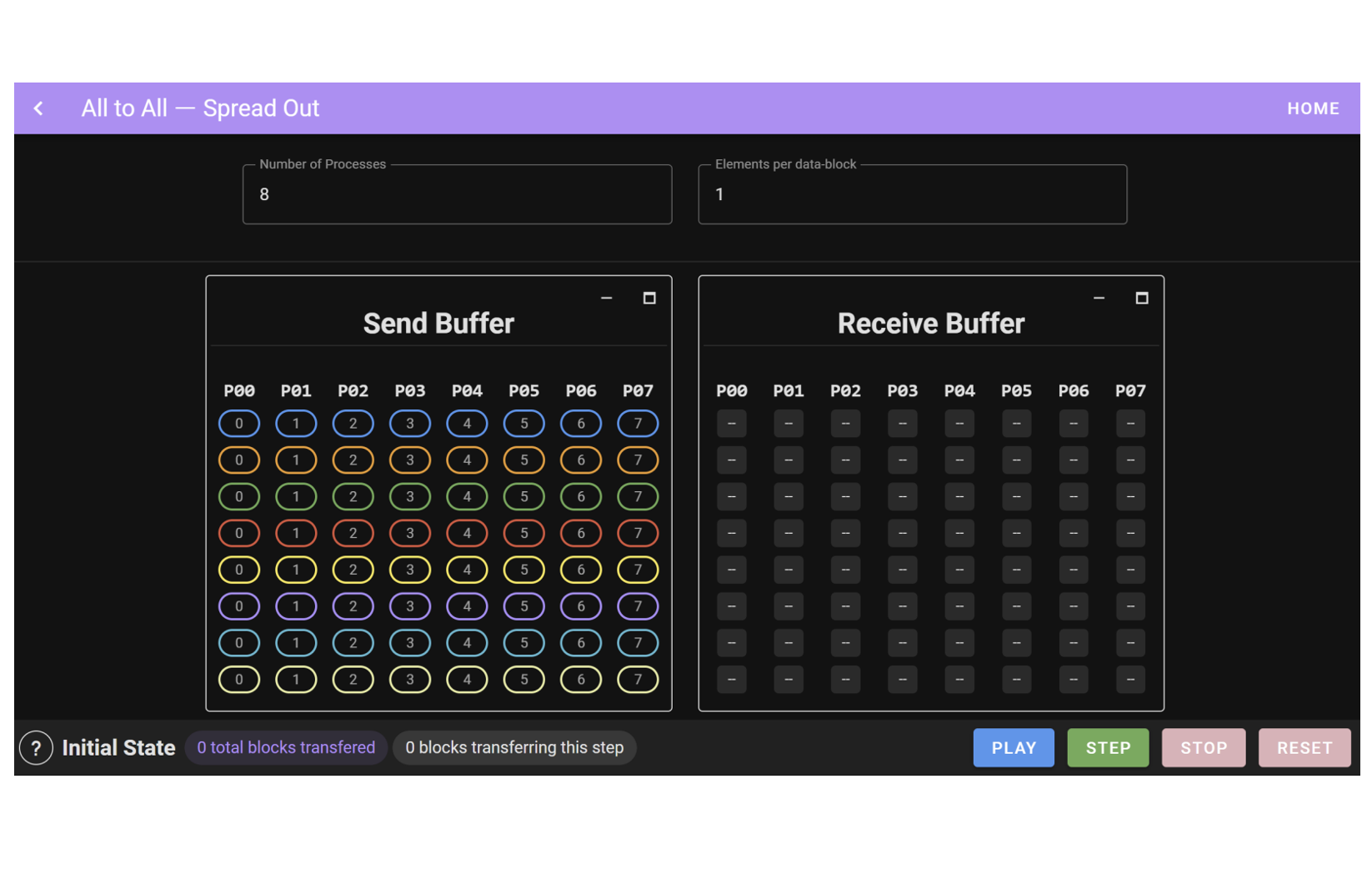The width and height of the screenshot is (1372, 889).
Task: Select Receive Buffer P02 column header
Action: click(845, 390)
